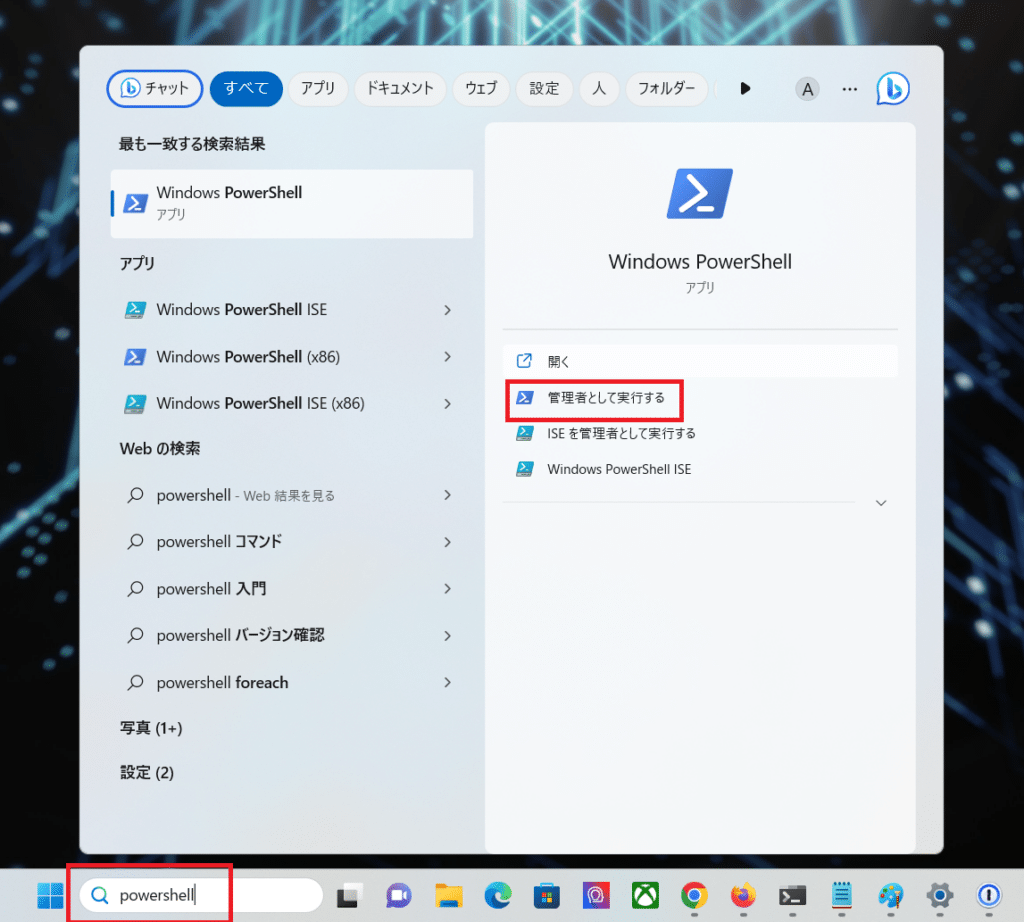Open the Notepad icon in the taskbar
This screenshot has height=922, width=1024.
pyautogui.click(x=842, y=895)
